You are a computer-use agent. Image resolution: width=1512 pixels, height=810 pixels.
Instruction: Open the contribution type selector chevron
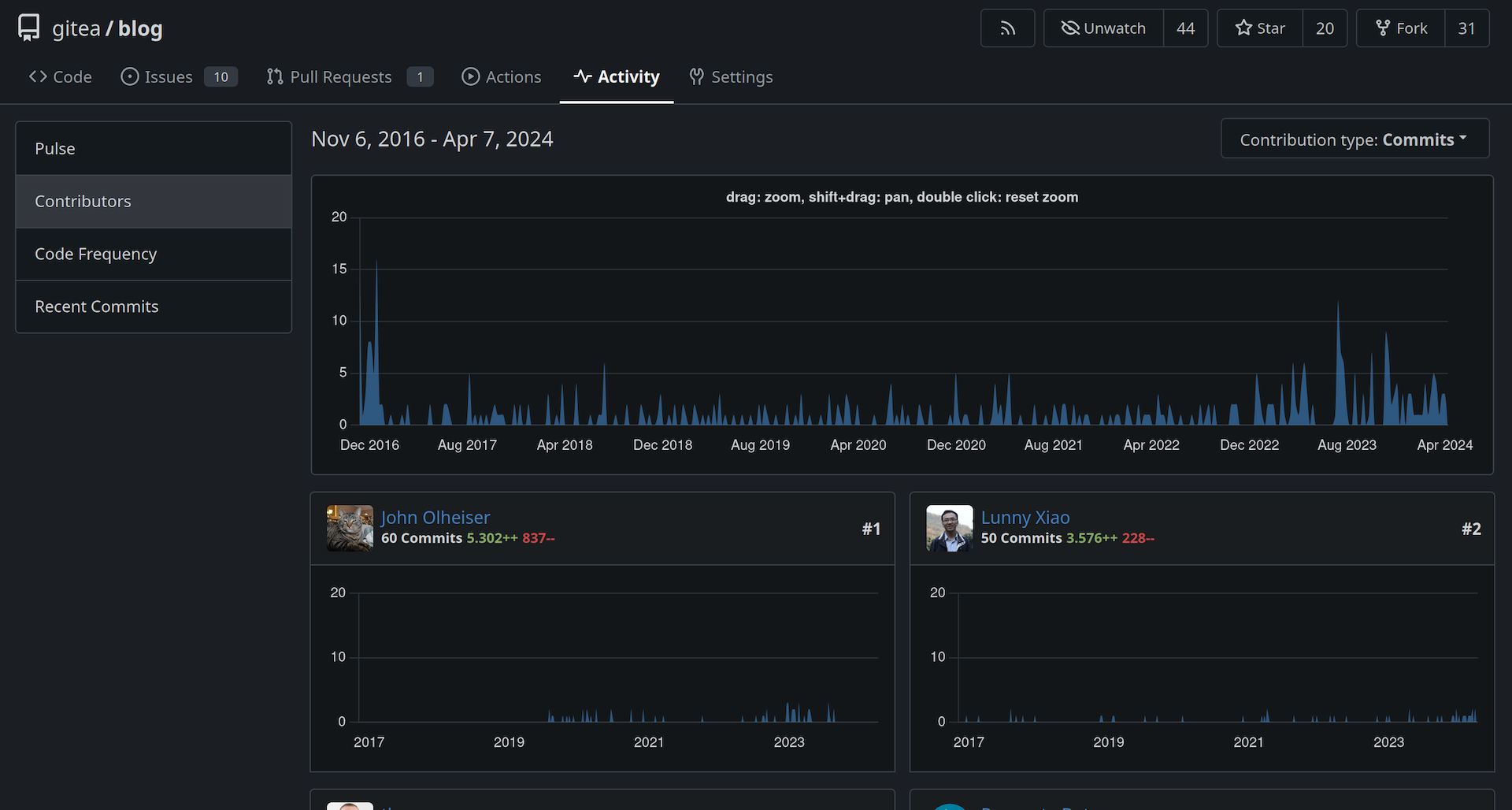(1463, 139)
